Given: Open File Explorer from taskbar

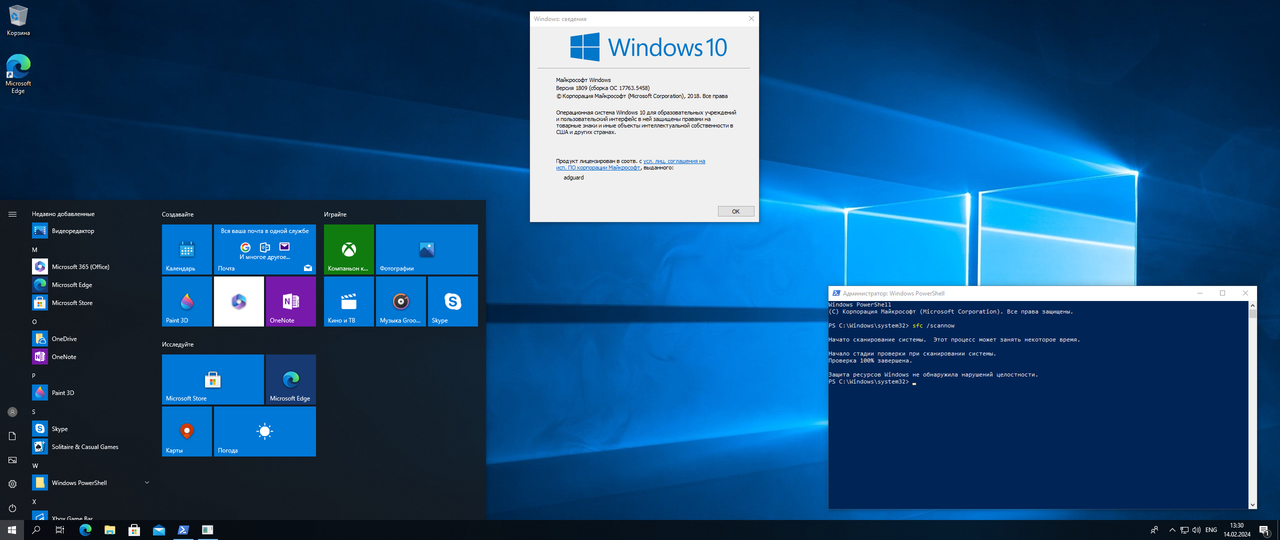Looking at the screenshot, I should tap(109, 530).
